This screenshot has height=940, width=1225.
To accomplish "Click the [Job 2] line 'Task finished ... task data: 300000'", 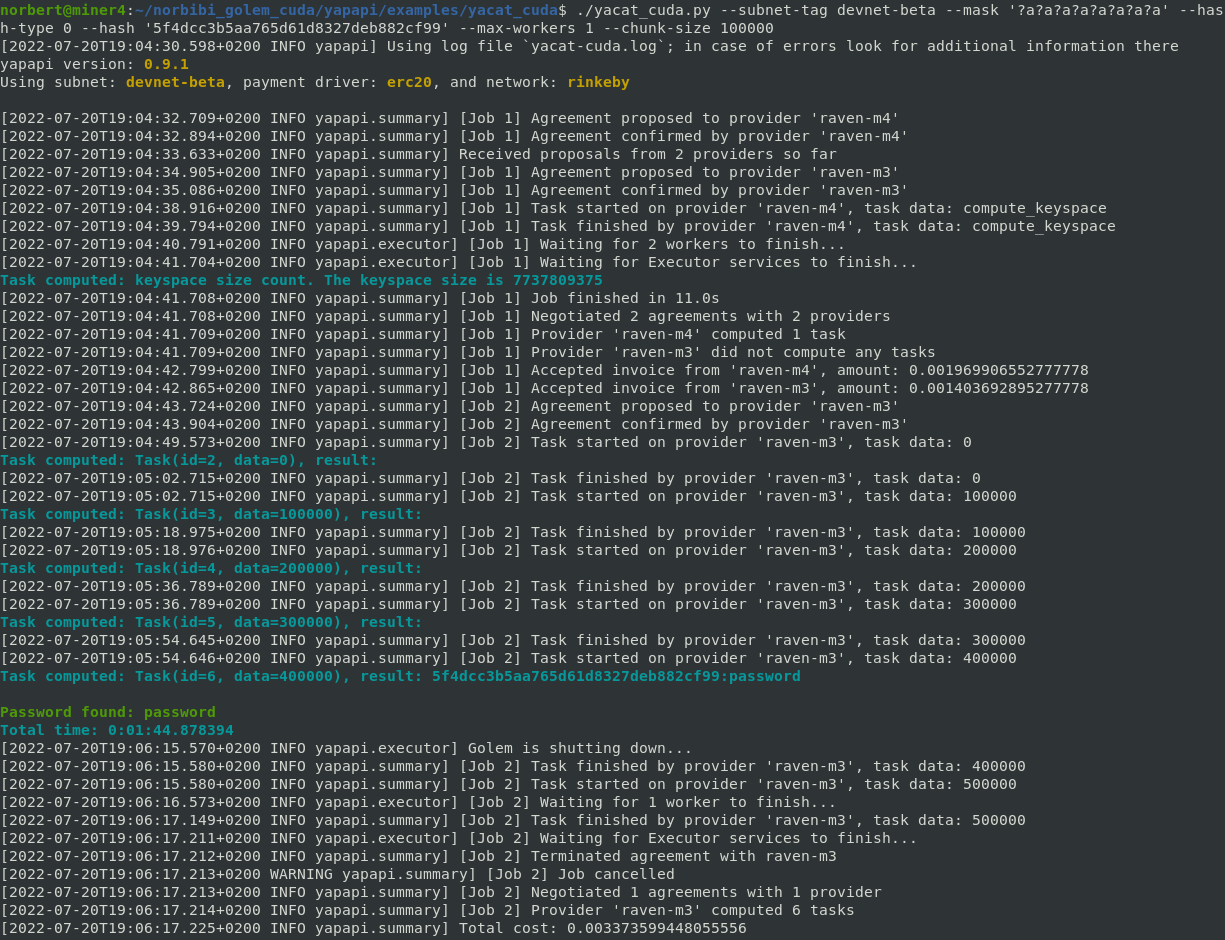I will [513, 640].
